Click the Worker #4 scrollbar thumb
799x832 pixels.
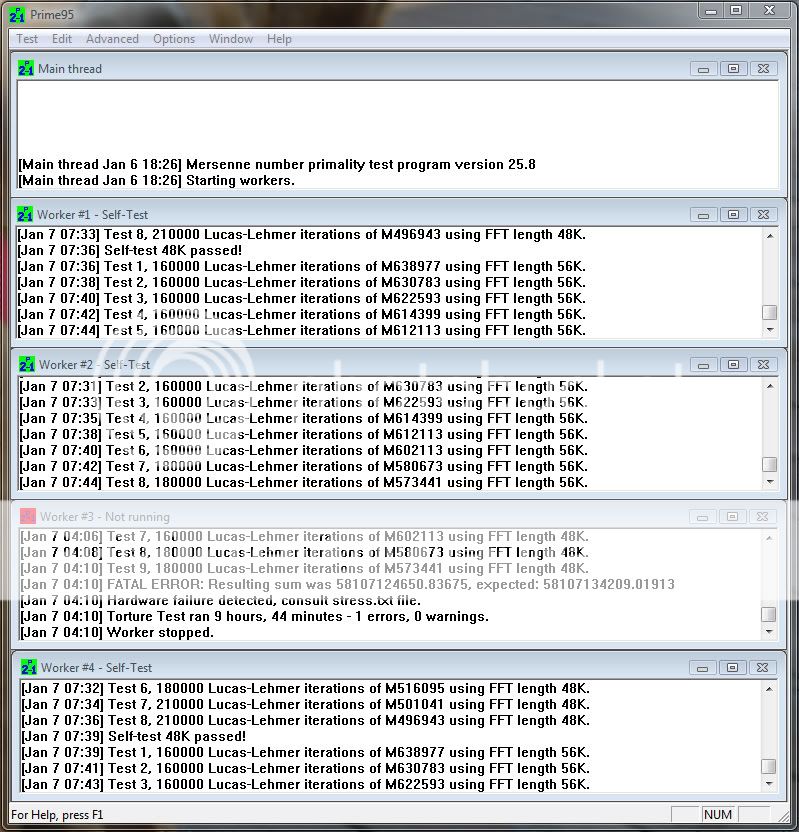pyautogui.click(x=769, y=766)
